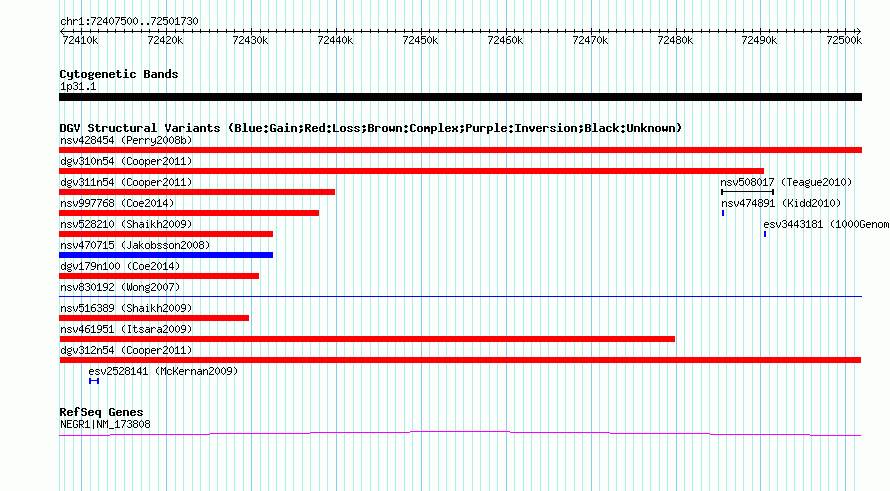
Task: Select the tiny blue esv3443181 marker
Action: (x=765, y=234)
